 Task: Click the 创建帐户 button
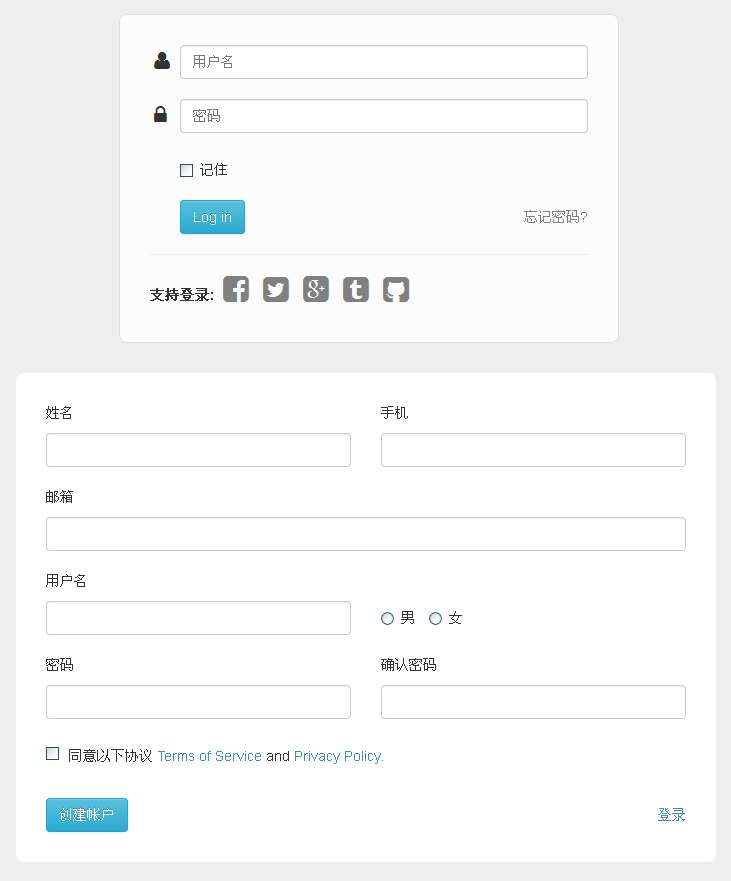[87, 815]
